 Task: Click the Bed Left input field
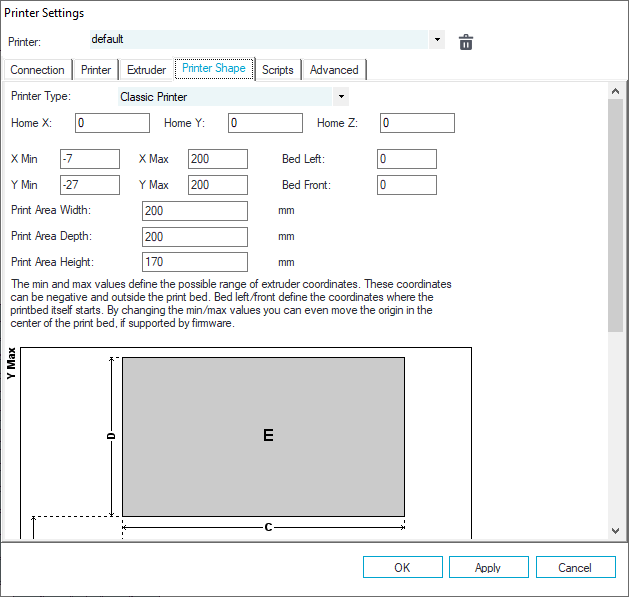click(x=407, y=159)
